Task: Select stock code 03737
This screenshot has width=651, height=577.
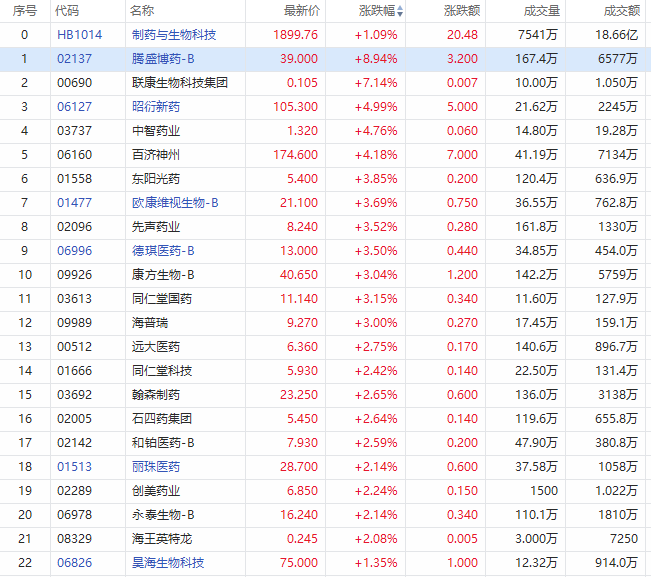Action: [74, 131]
